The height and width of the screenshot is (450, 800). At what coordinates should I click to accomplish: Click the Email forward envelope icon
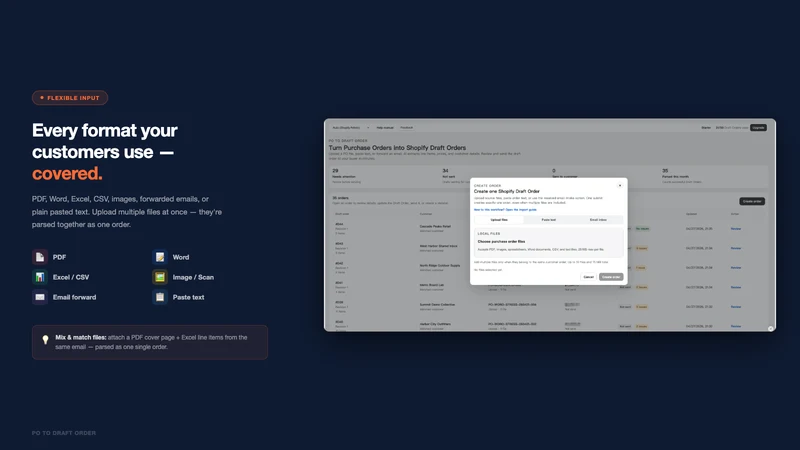point(40,296)
